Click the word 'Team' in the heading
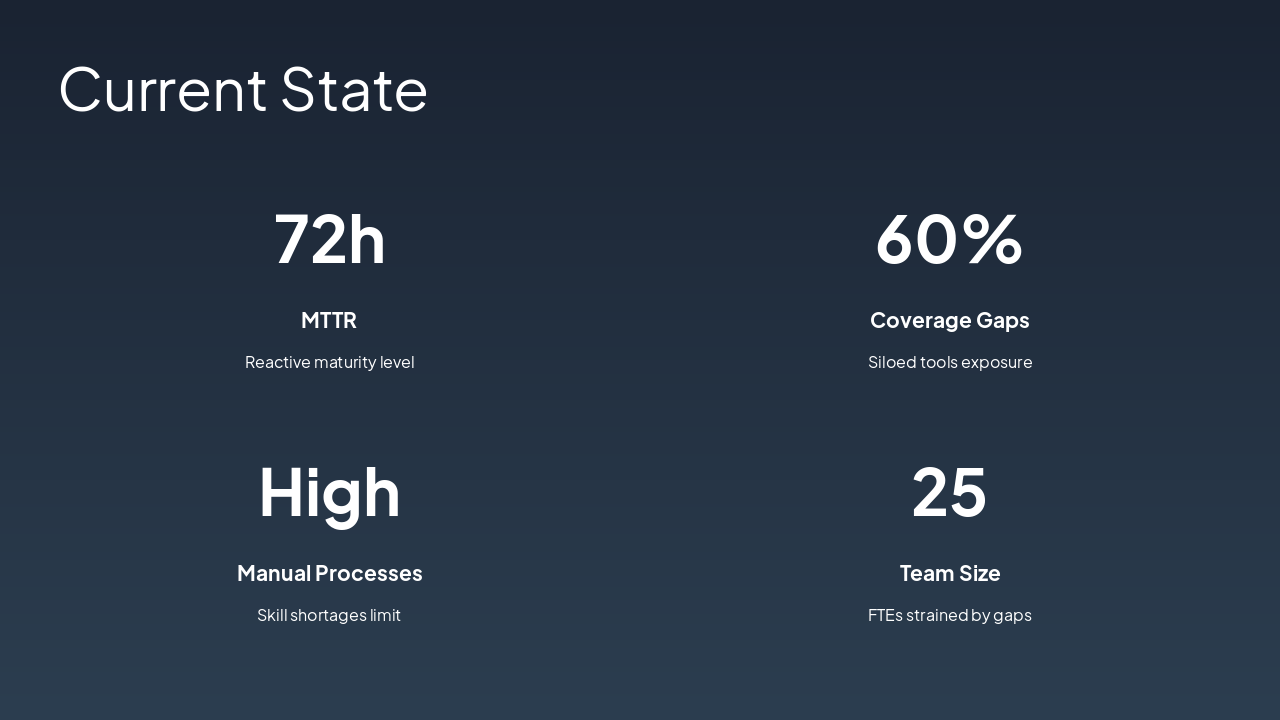 pos(924,574)
